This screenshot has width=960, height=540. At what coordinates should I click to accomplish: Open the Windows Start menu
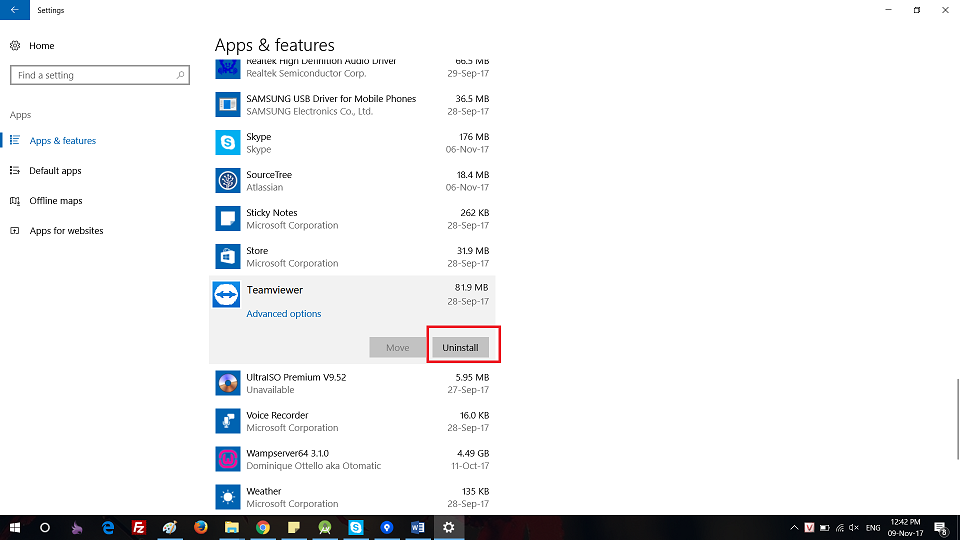tap(15, 528)
